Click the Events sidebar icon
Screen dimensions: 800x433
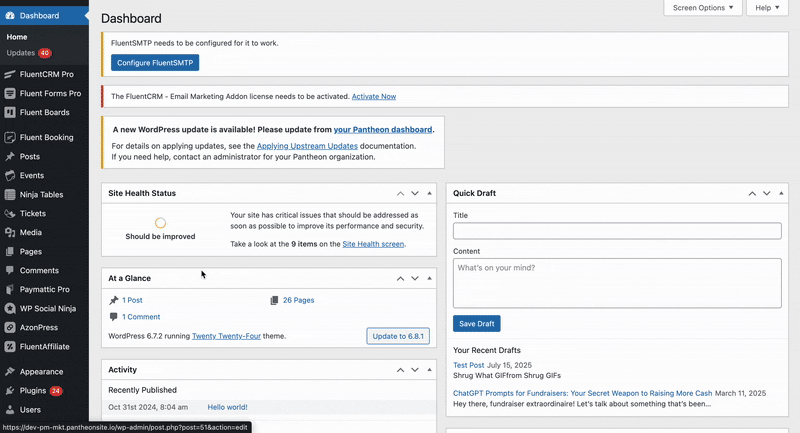[10, 175]
